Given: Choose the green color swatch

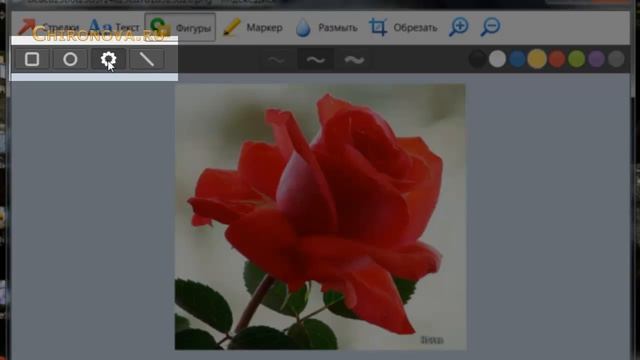Looking at the screenshot, I should [577, 59].
